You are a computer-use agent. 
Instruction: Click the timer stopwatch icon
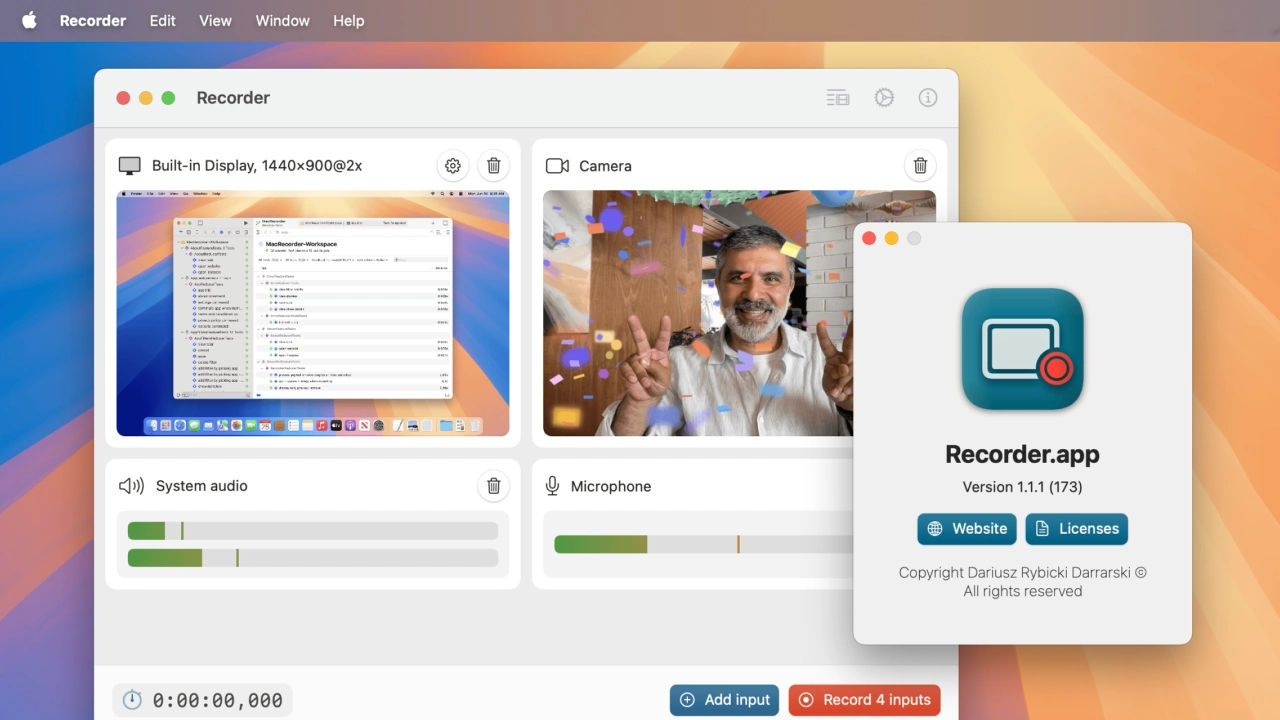pyautogui.click(x=132, y=701)
